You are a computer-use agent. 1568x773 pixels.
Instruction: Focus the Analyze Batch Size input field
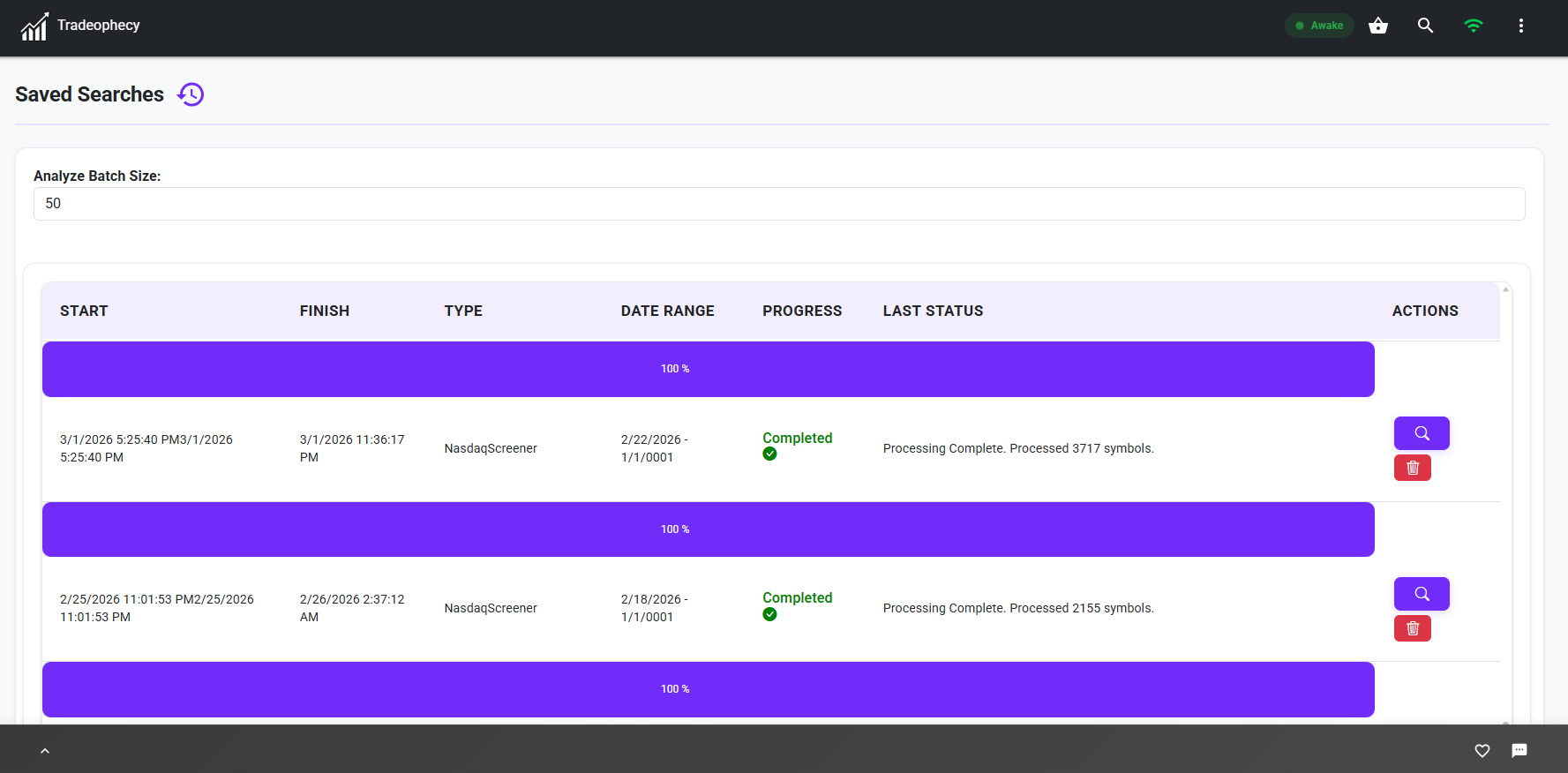click(x=778, y=204)
